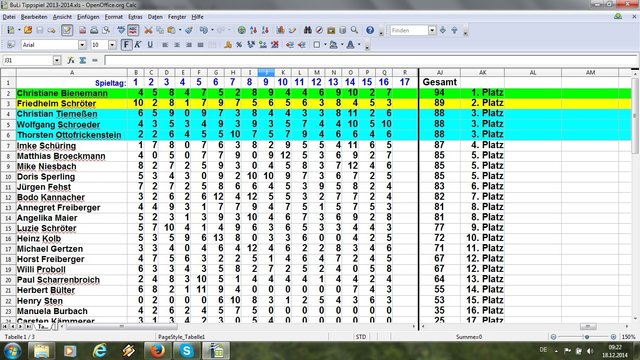640x360 pixels.
Task: Toggle Edit File mode icon
Action: click(67, 30)
